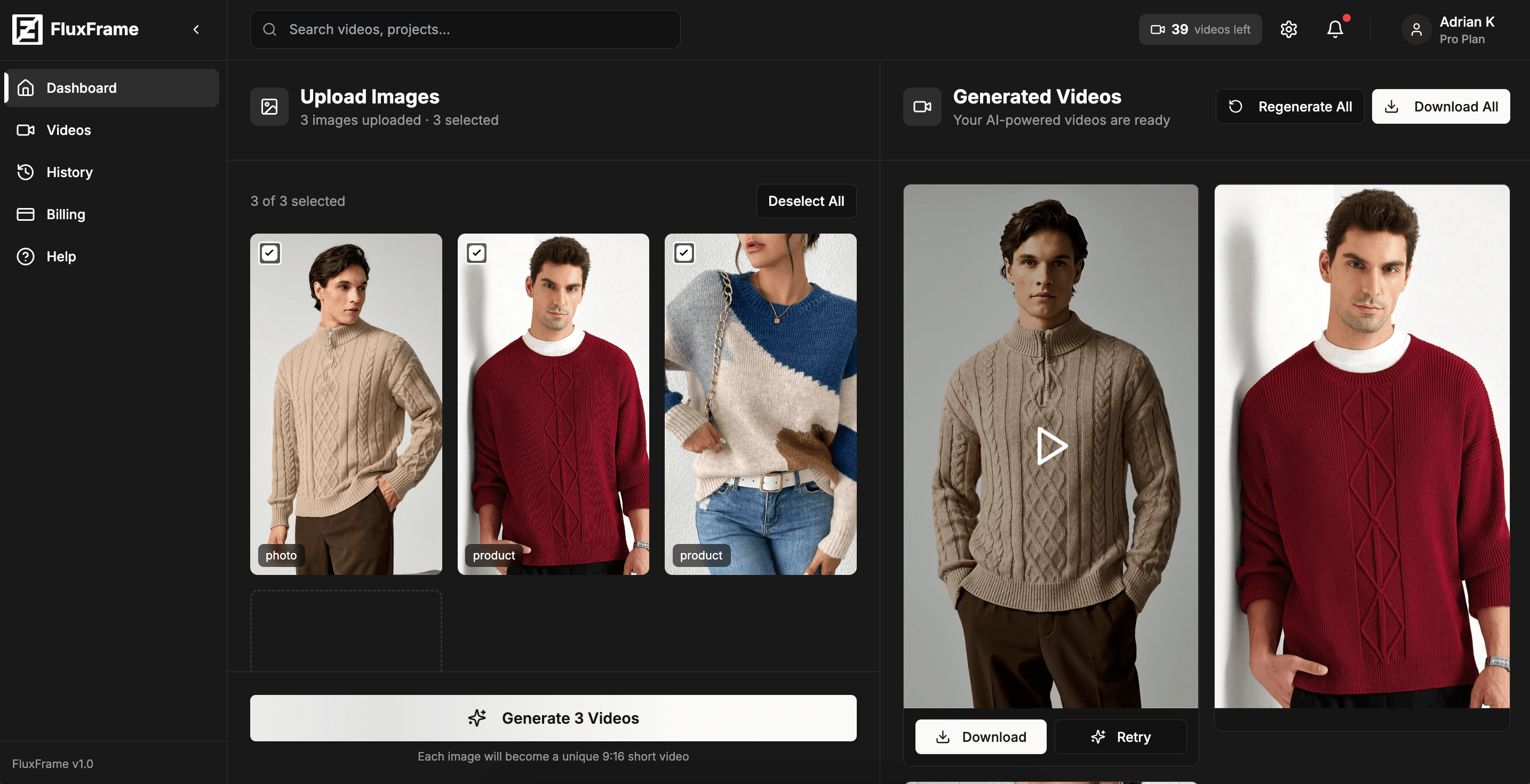Play the beige sweater generated video
The image size is (1530, 784).
coord(1051,445)
